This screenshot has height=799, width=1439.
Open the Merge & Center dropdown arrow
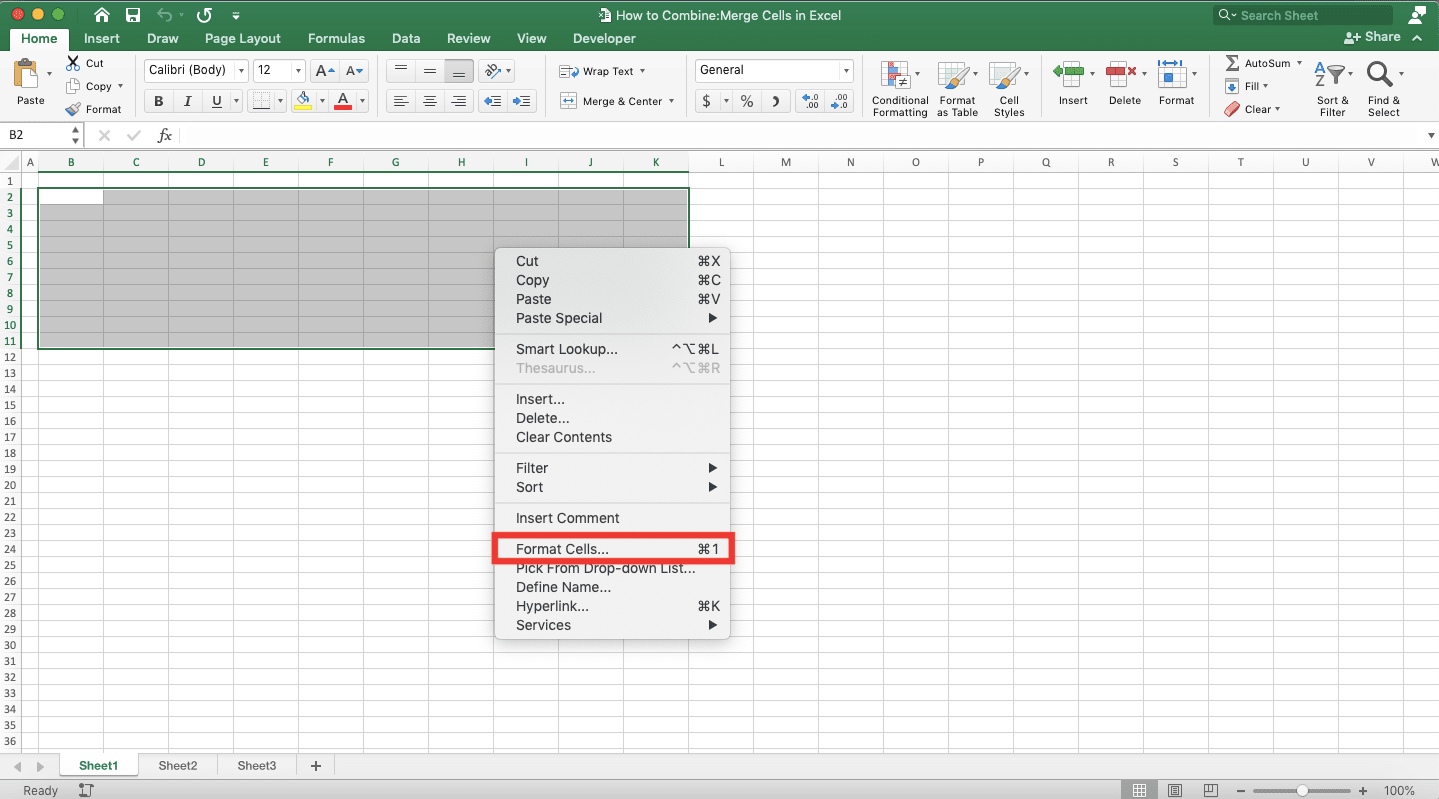[x=671, y=100]
